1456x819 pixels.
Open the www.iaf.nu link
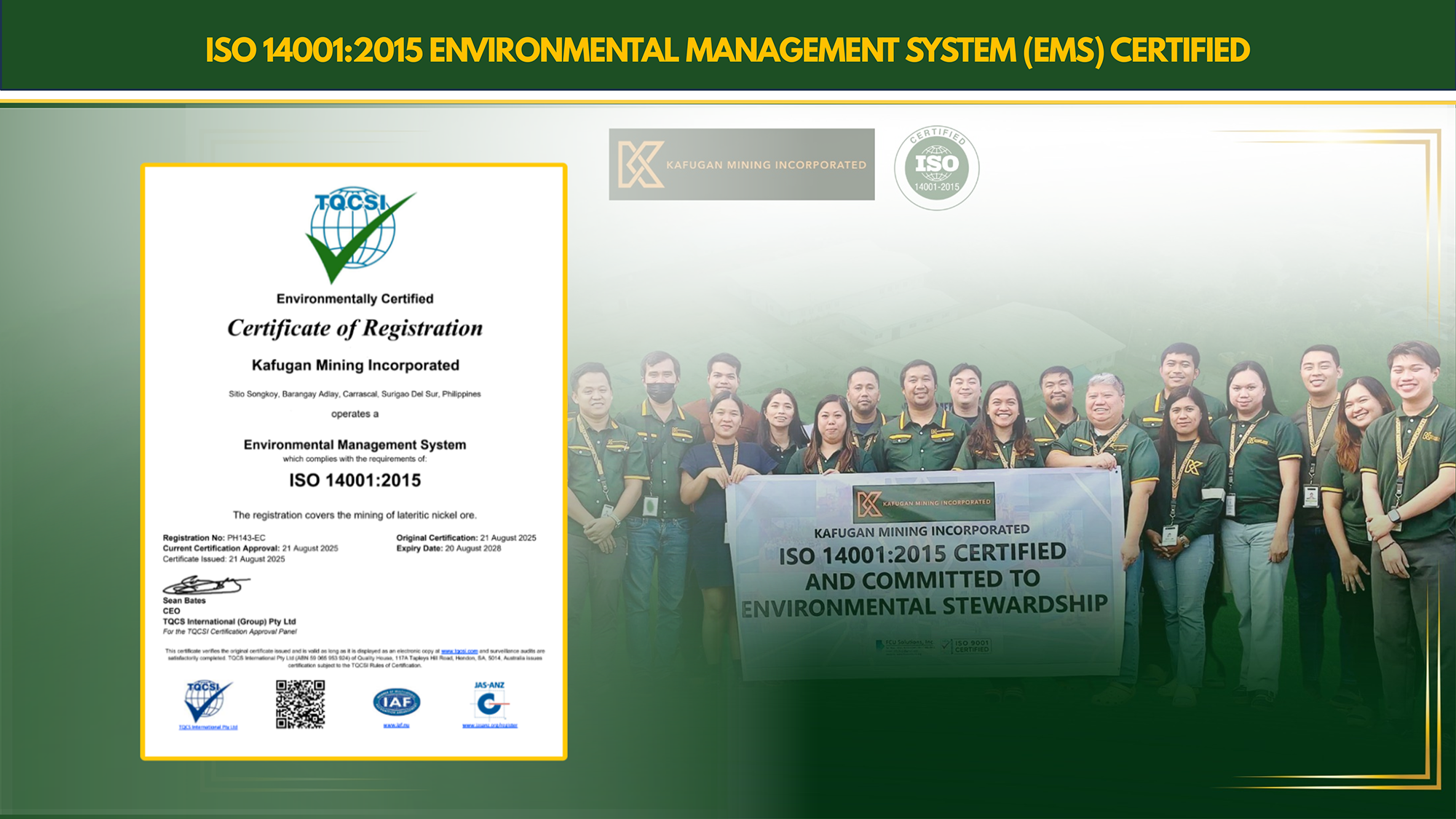tap(396, 725)
